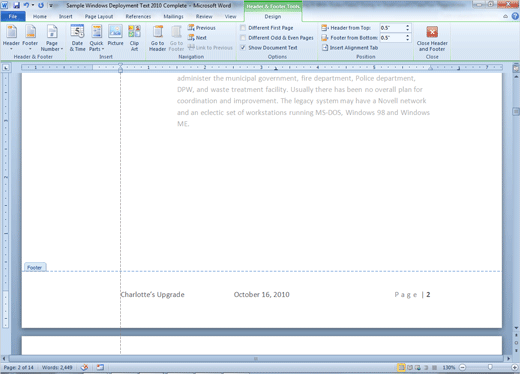Viewport: 520px width, 374px height.
Task: Increase Header from Top value
Action: click(408, 26)
